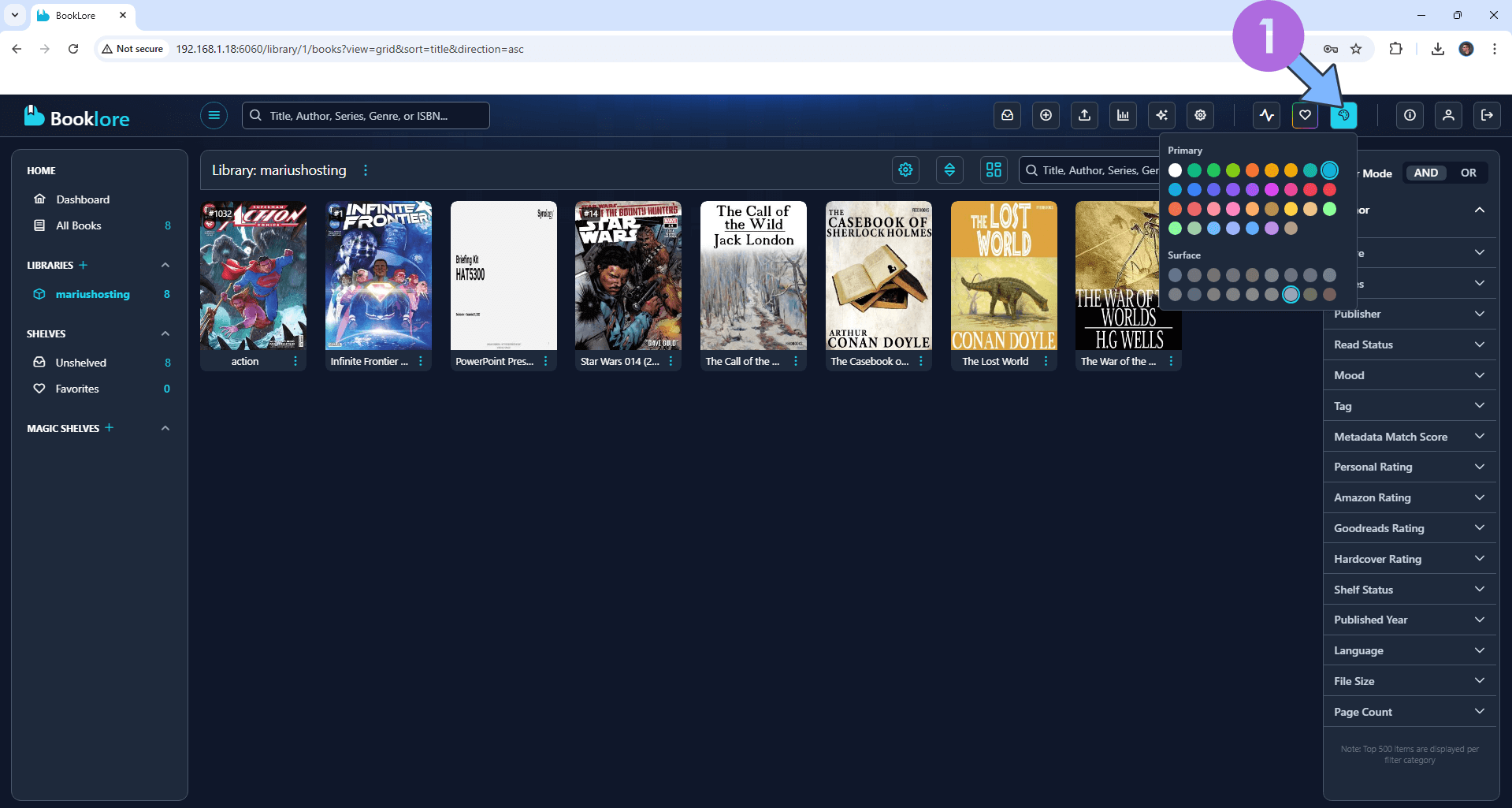The width and height of the screenshot is (1512, 808).
Task: Expand the Published Year filter section
Action: click(1410, 620)
